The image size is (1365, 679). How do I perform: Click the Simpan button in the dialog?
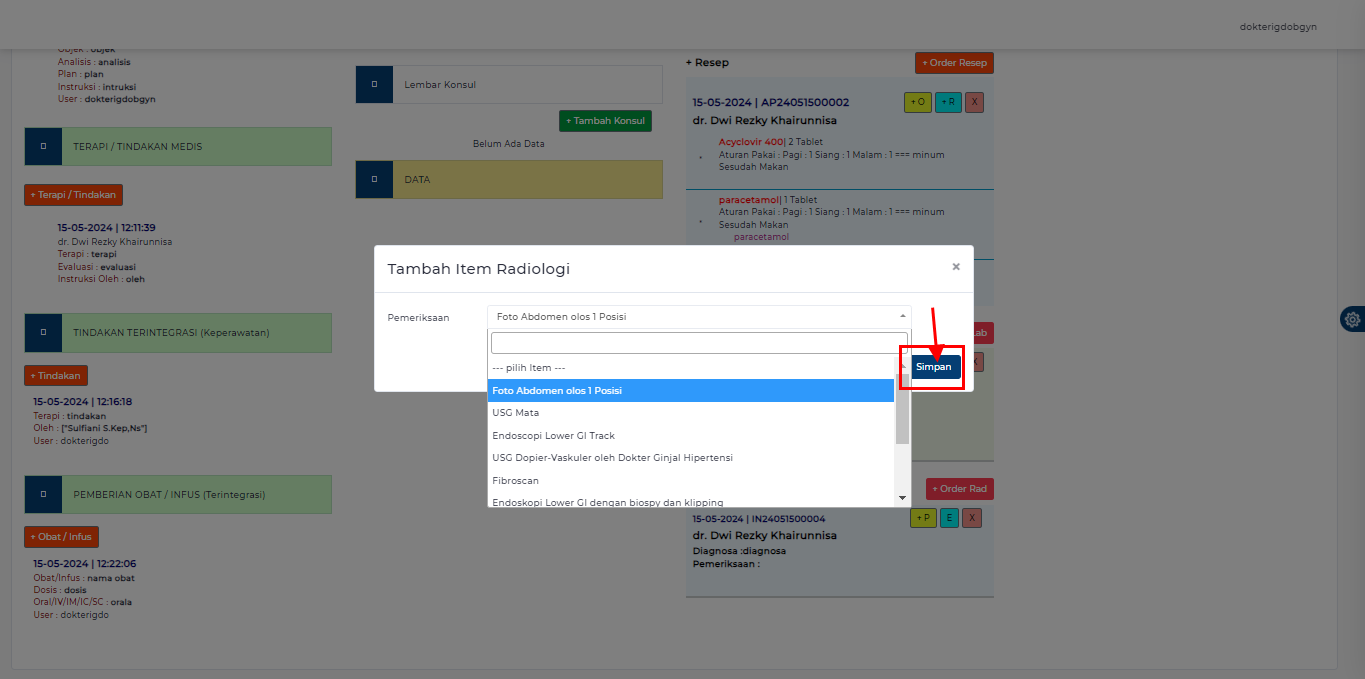934,367
